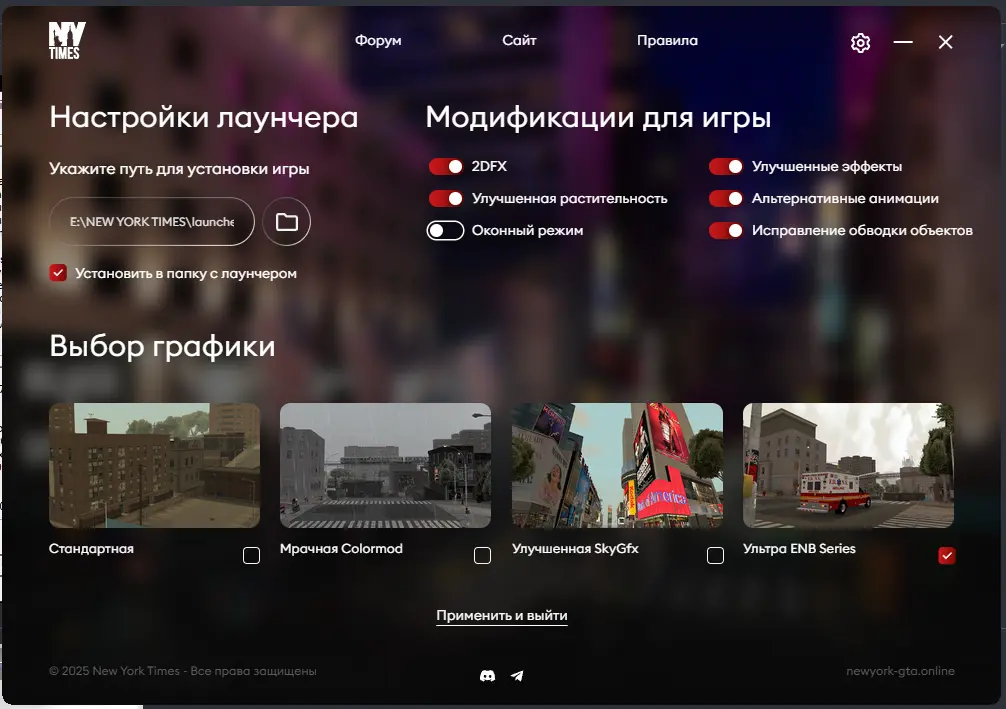
Task: Open the Форум menu item
Action: 378,41
